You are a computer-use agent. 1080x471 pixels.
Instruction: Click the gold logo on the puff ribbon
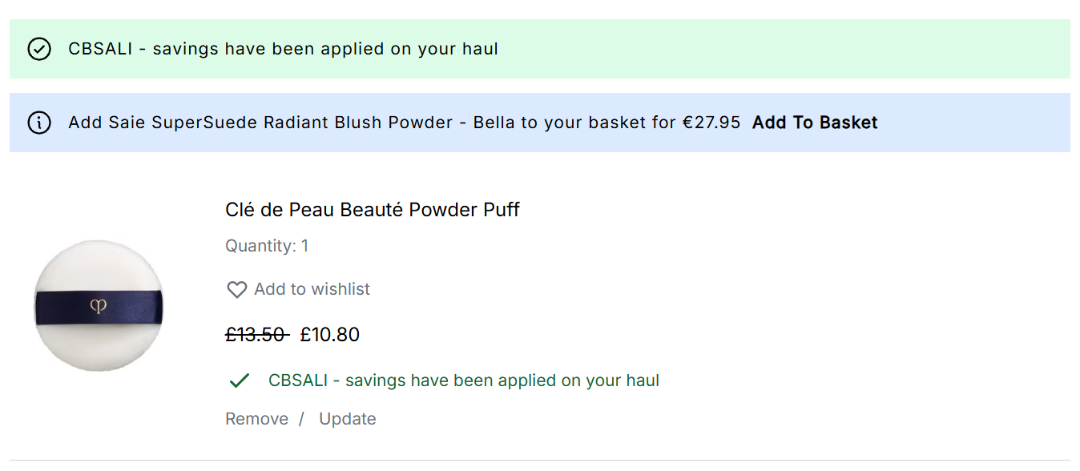[98, 308]
